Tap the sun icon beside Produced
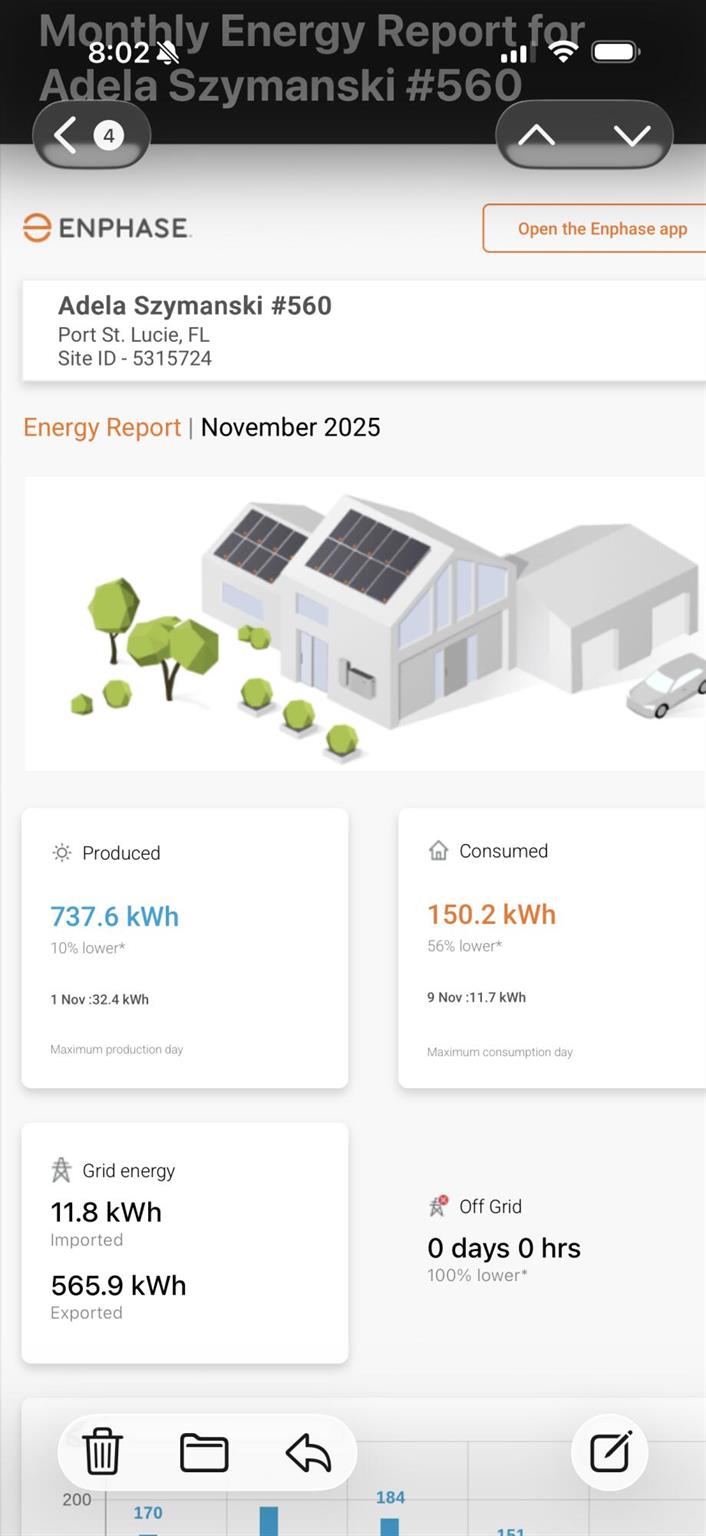Viewport: 706px width, 1536px height. click(x=62, y=853)
